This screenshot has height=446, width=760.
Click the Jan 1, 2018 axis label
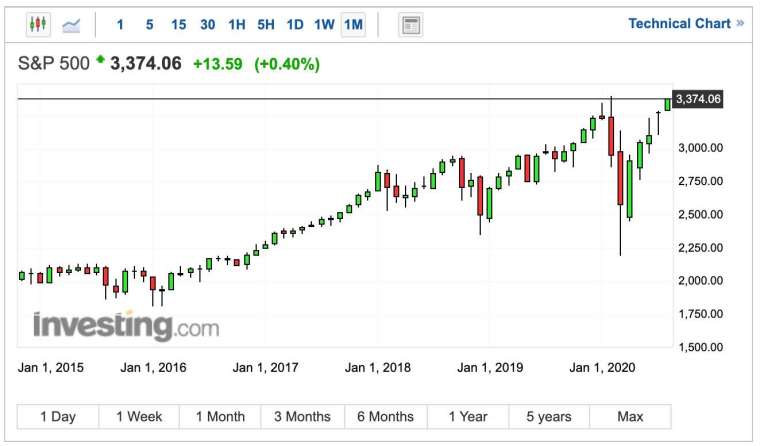click(378, 367)
